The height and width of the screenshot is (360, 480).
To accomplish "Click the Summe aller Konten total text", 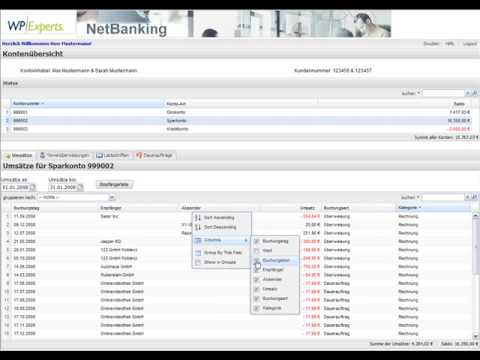I will pos(446,137).
